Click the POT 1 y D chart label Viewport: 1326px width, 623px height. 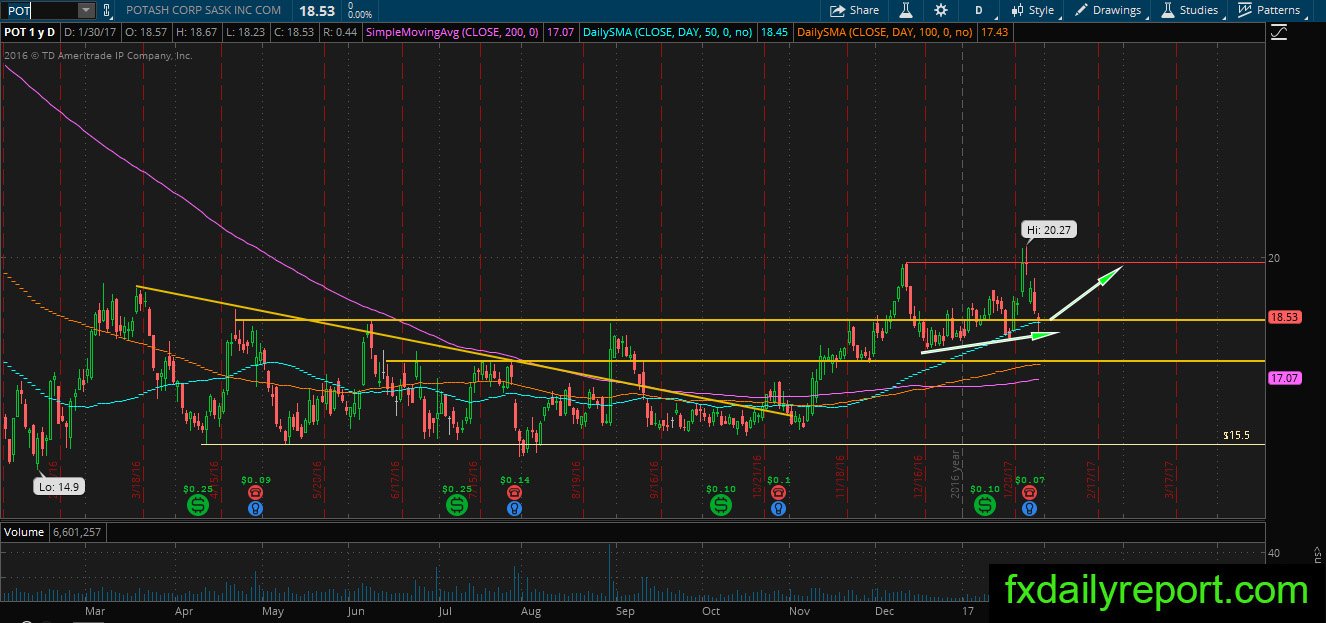click(x=28, y=33)
